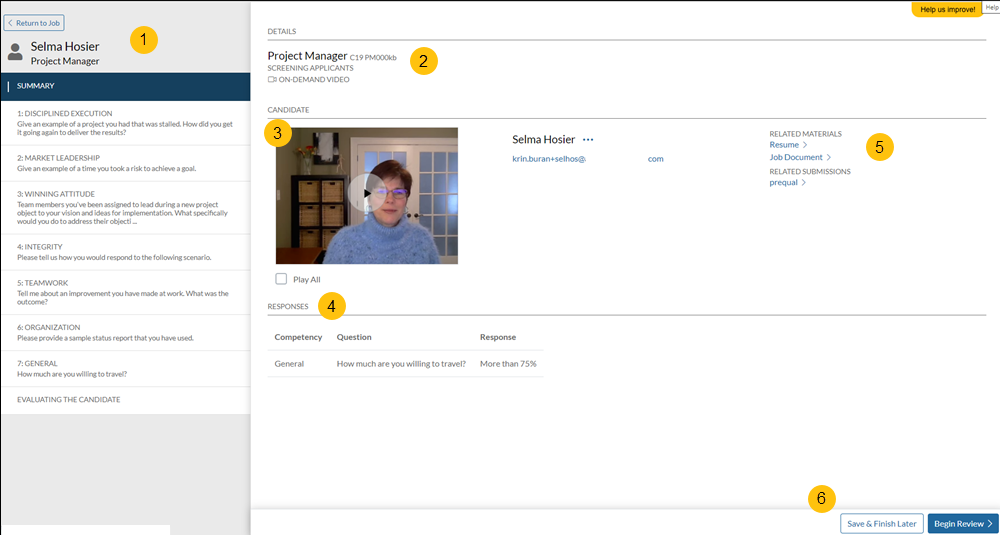Click the candidate profile avatar icon

click(15, 52)
